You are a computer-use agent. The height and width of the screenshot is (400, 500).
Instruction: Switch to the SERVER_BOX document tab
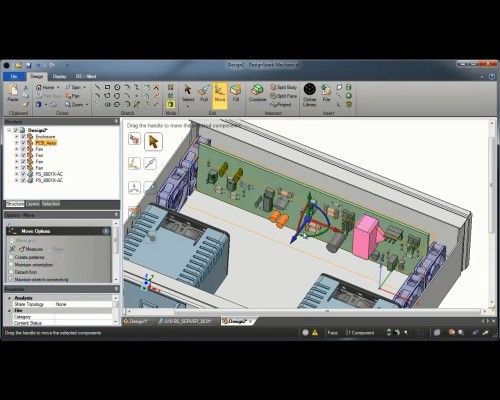185,321
